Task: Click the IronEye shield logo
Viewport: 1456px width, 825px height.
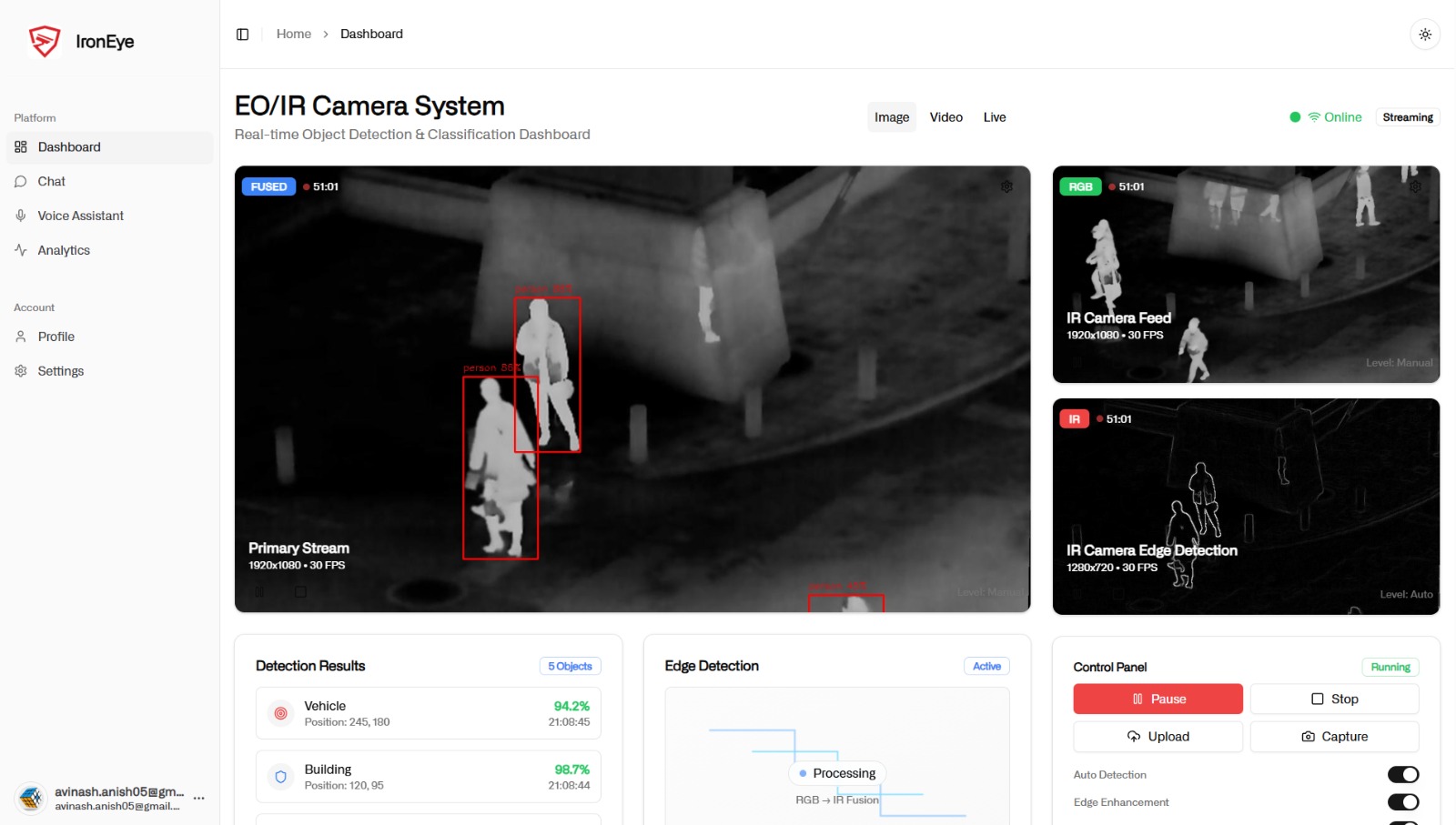Action: point(44,40)
